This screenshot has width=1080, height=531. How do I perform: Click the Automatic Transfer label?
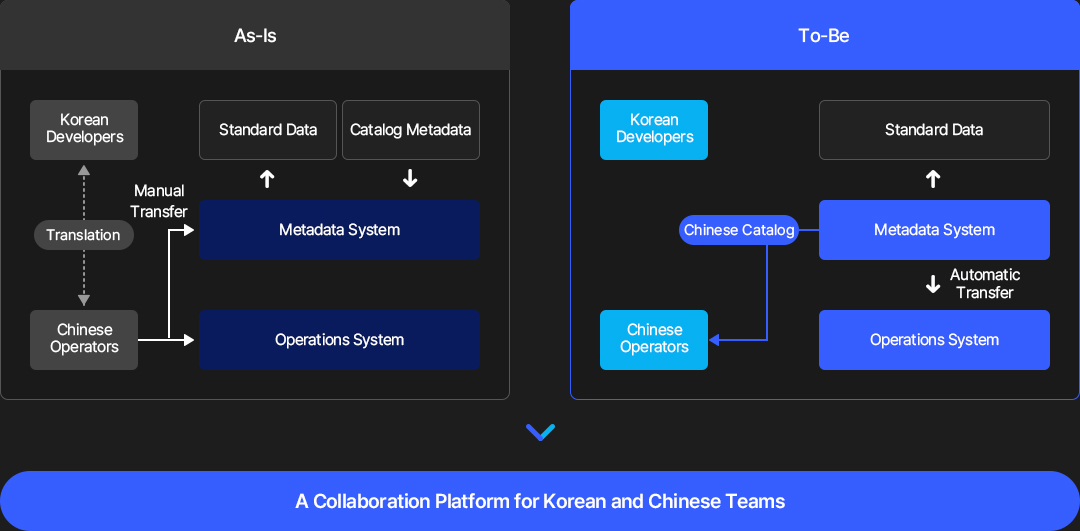pyautogui.click(x=985, y=284)
